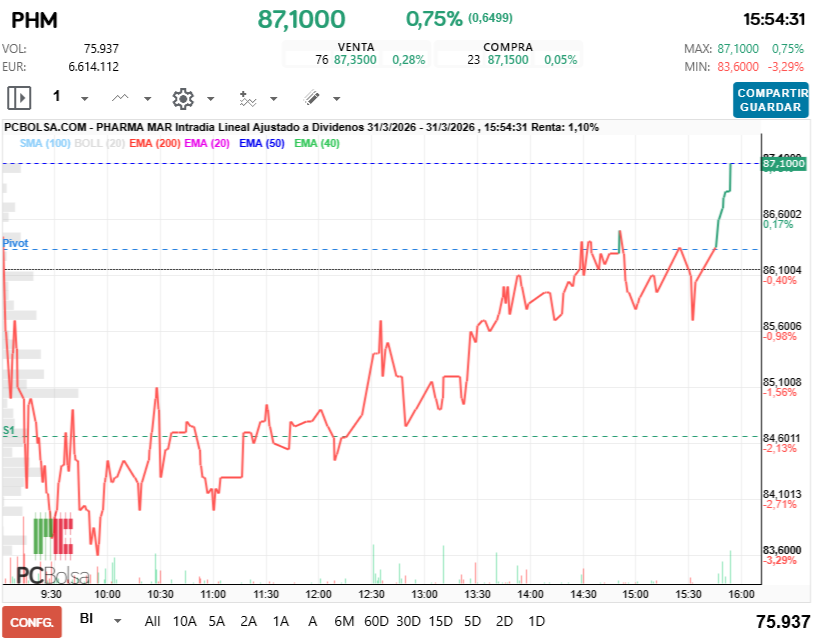Viewport: 824px width, 643px height.
Task: Toggle BOLL (20) indicator in legend
Action: click(x=99, y=143)
